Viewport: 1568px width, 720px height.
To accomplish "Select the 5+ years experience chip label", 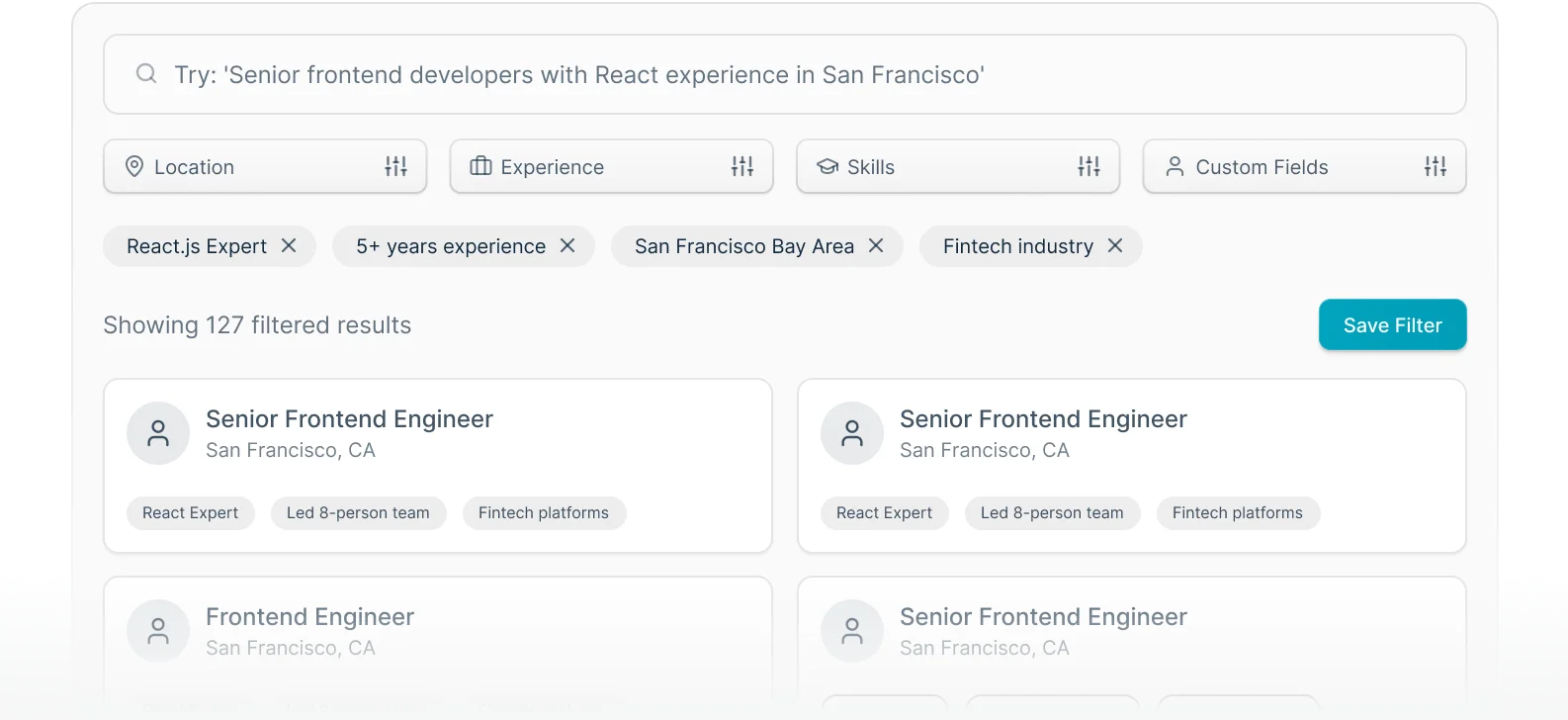I will (x=451, y=246).
